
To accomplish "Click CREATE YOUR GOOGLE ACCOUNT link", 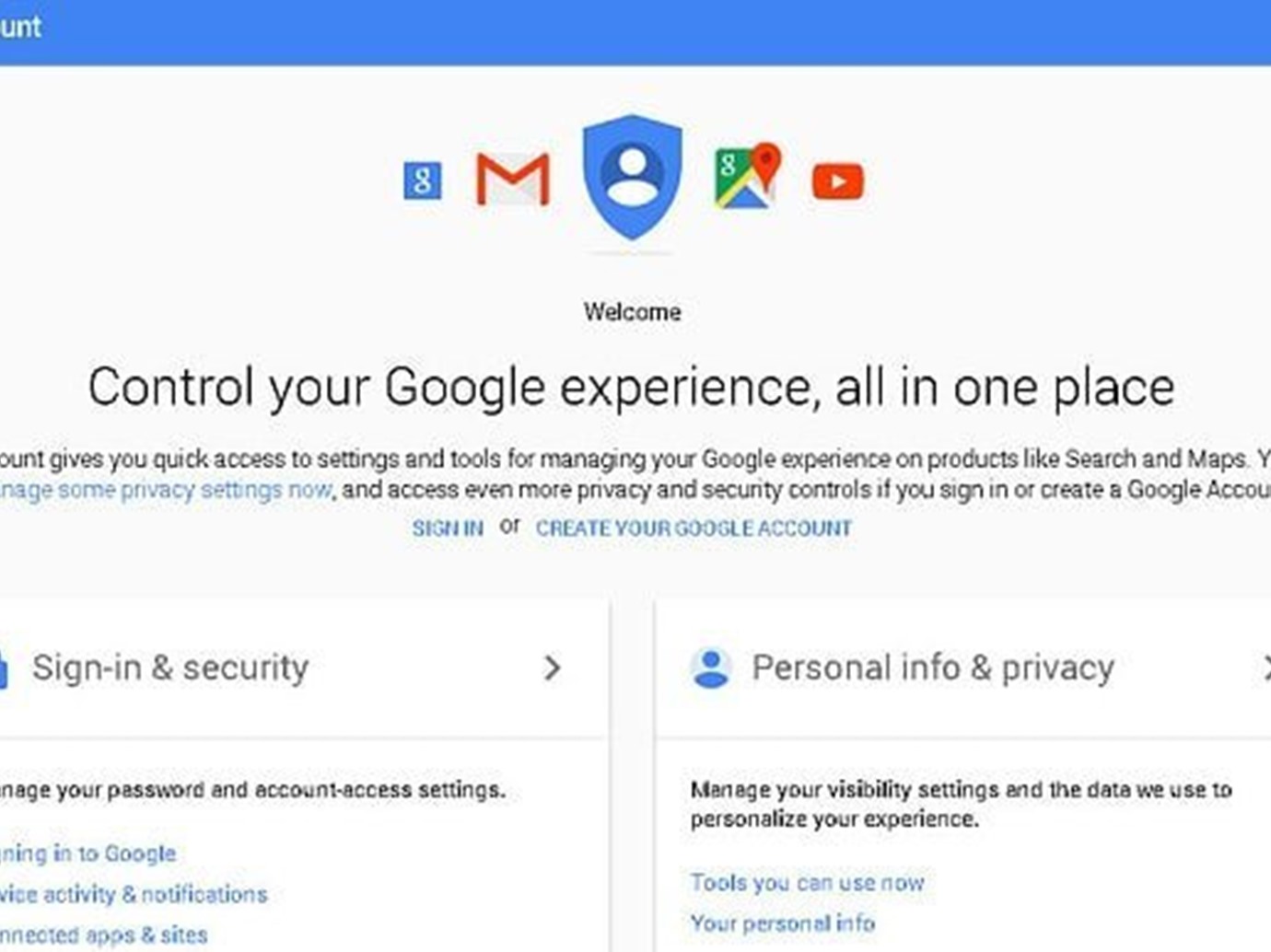I will (694, 528).
